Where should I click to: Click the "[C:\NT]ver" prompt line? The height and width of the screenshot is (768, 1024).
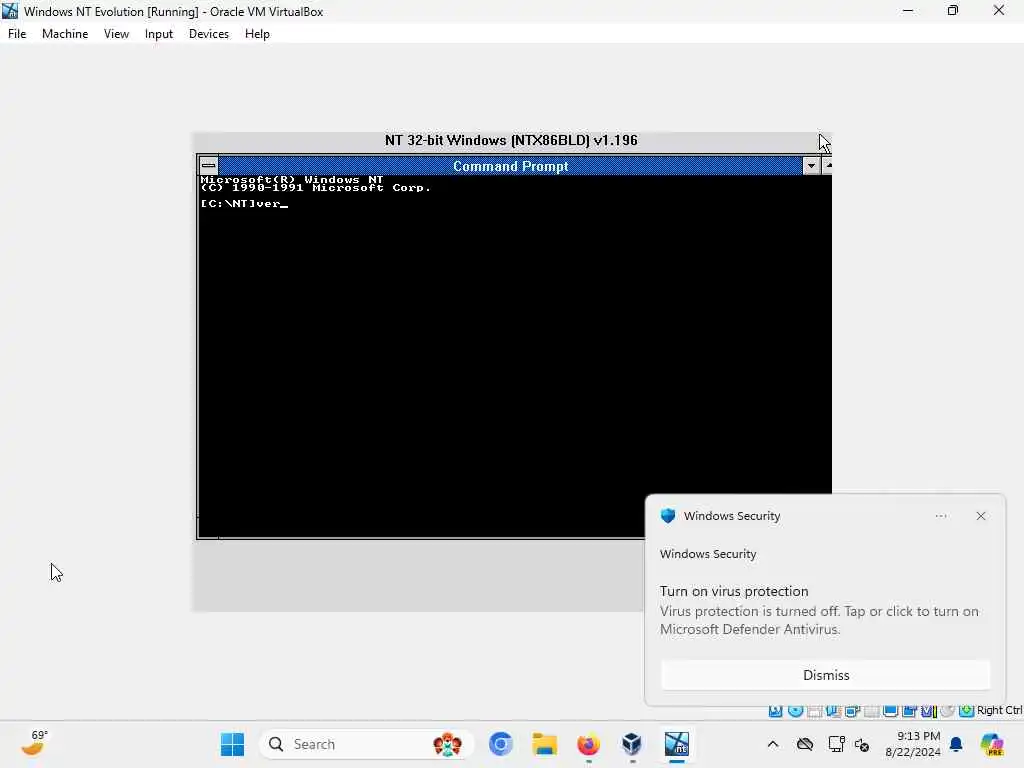[244, 204]
